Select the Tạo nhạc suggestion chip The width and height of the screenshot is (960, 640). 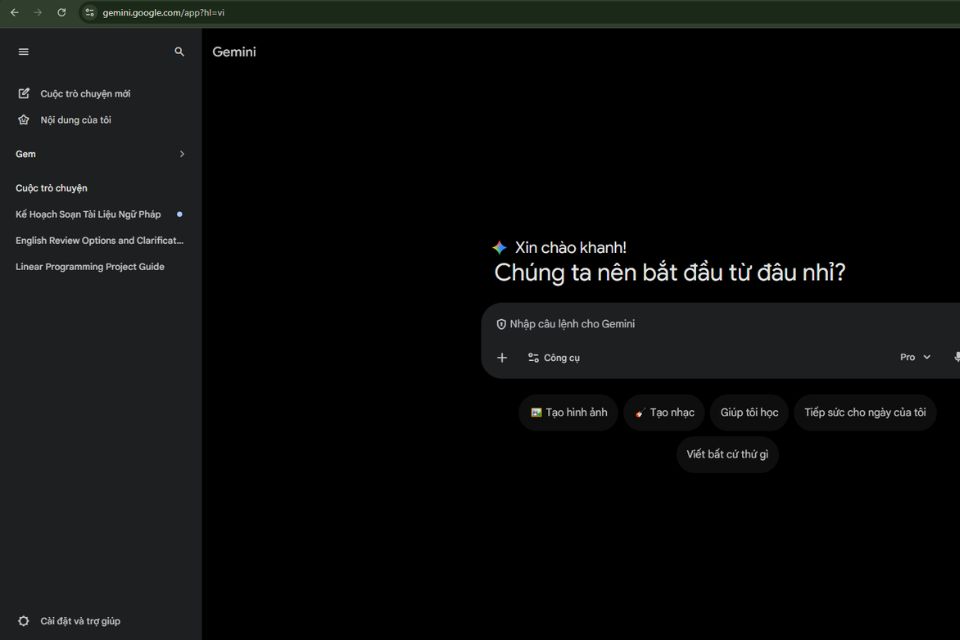664,413
